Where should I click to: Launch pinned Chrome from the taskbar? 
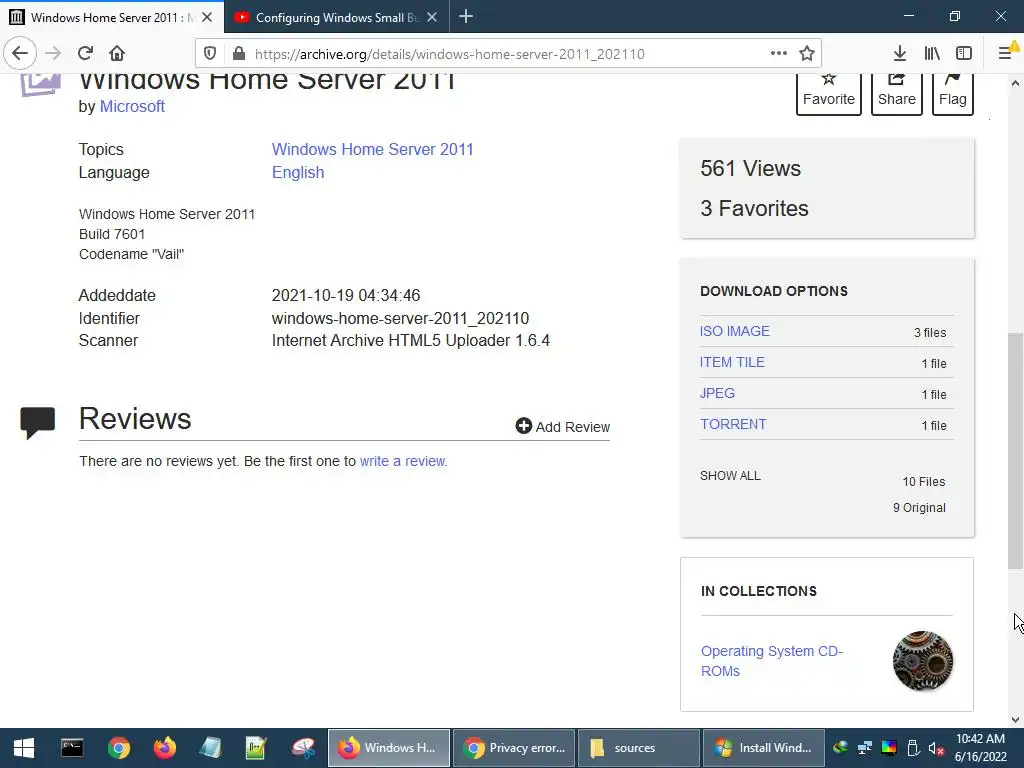[119, 748]
